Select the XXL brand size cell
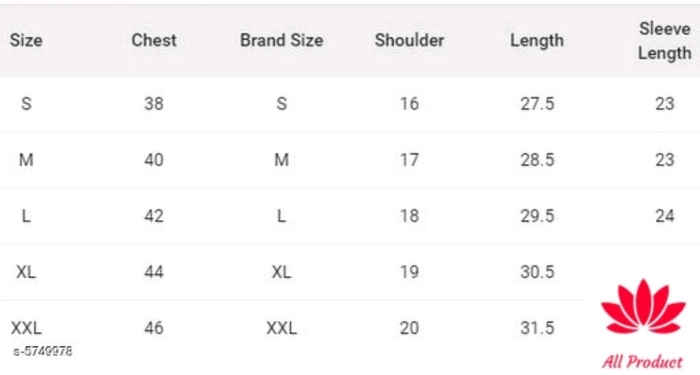Screen dimensions: 700x375 pyautogui.click(x=282, y=328)
